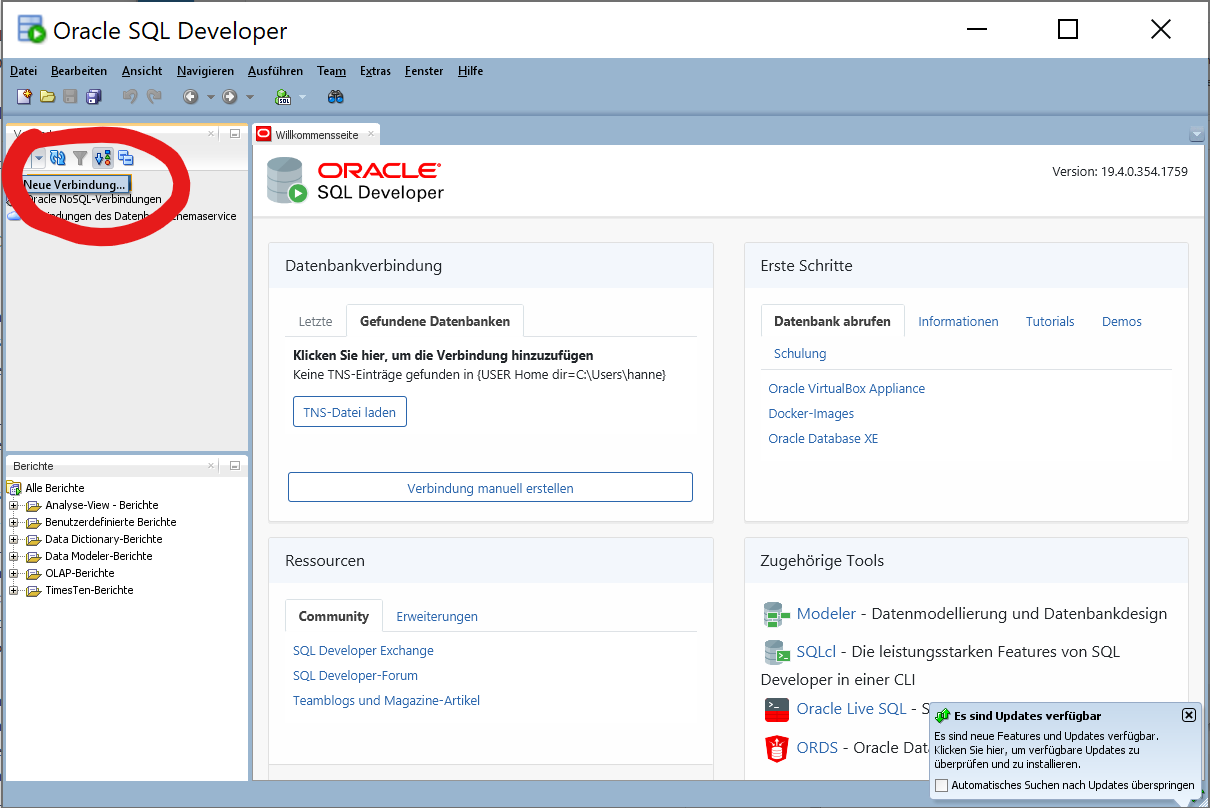Viewport: 1210px width, 808px height.
Task: Open the Hilfe menu
Action: tap(470, 71)
